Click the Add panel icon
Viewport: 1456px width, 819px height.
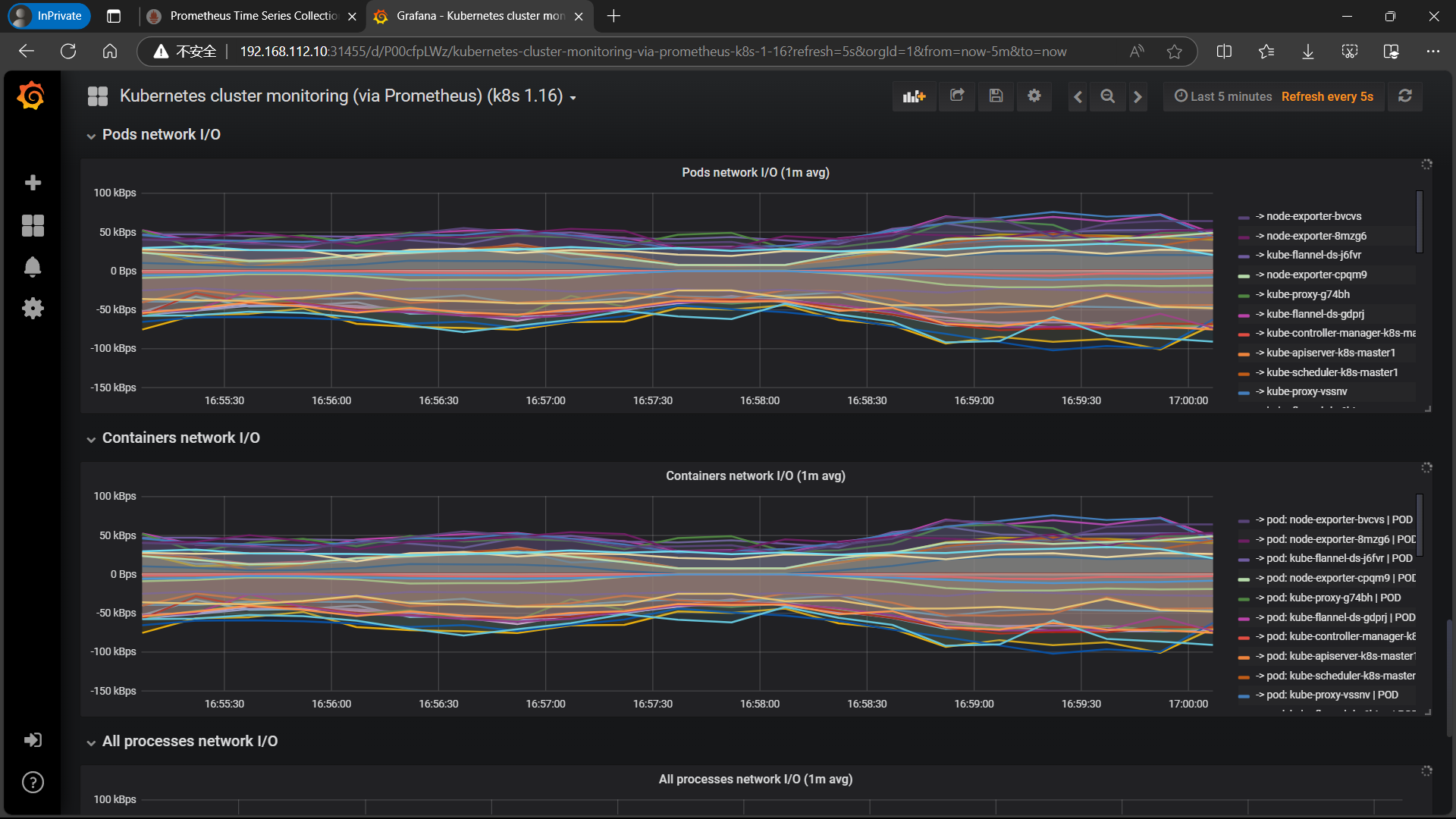tap(914, 96)
